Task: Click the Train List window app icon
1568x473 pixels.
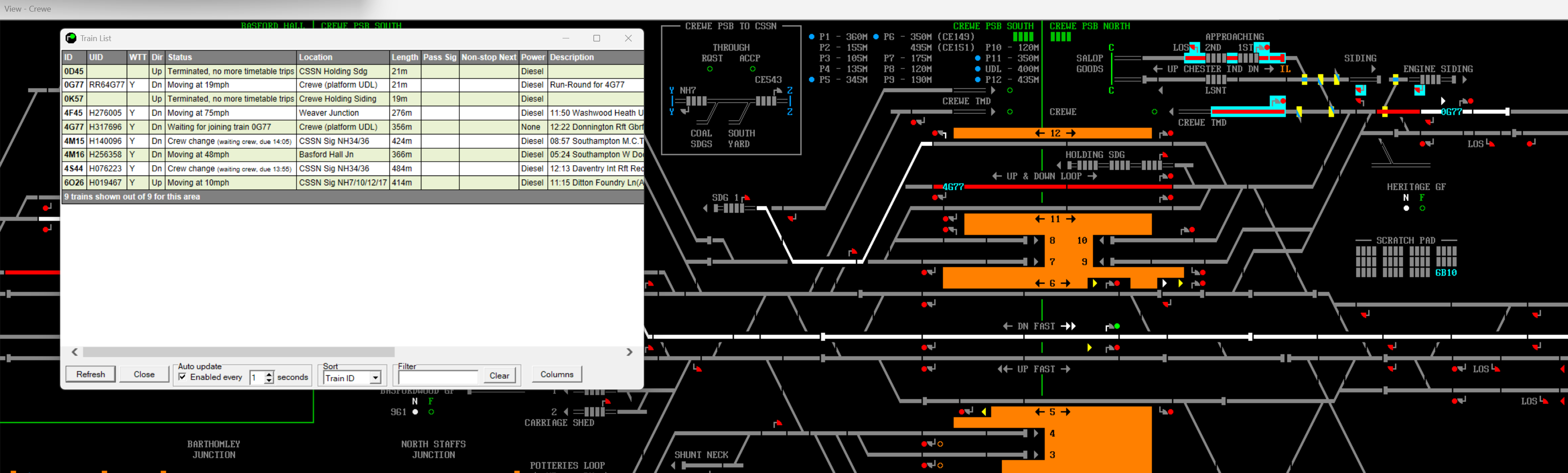Action: (71, 38)
